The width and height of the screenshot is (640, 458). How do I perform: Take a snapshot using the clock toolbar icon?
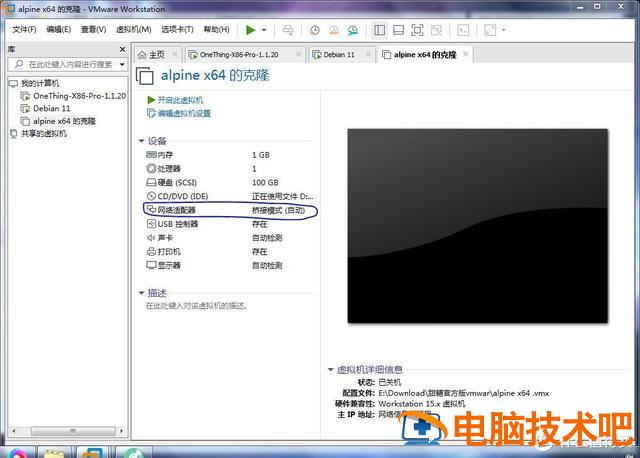click(315, 30)
